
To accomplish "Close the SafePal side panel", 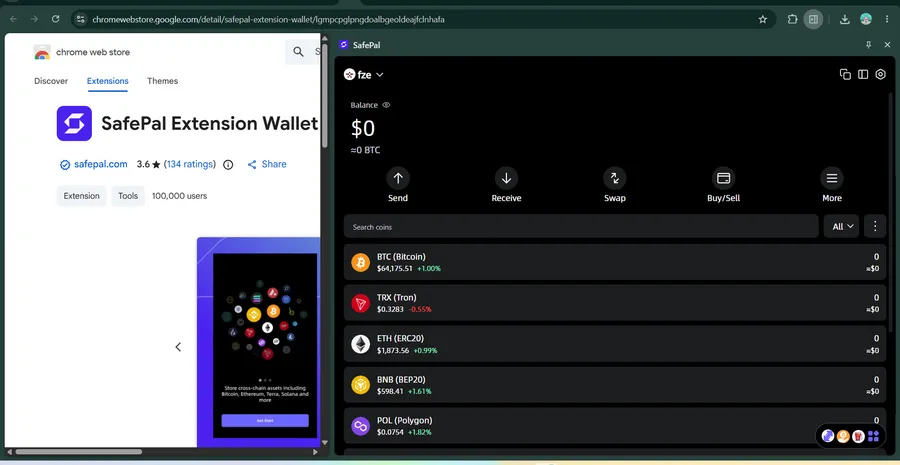I will point(887,45).
